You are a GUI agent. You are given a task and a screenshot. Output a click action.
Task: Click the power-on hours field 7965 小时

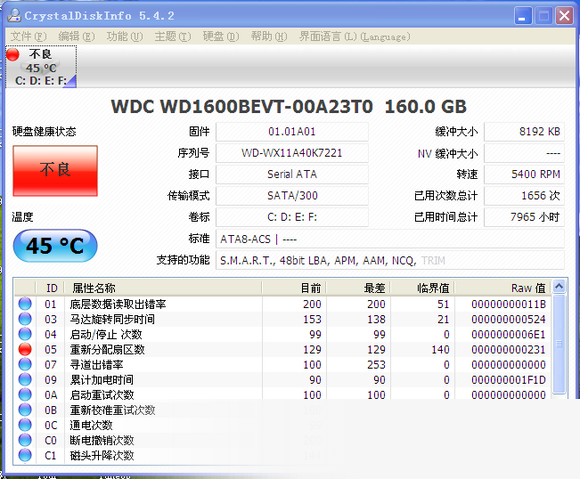coord(524,217)
